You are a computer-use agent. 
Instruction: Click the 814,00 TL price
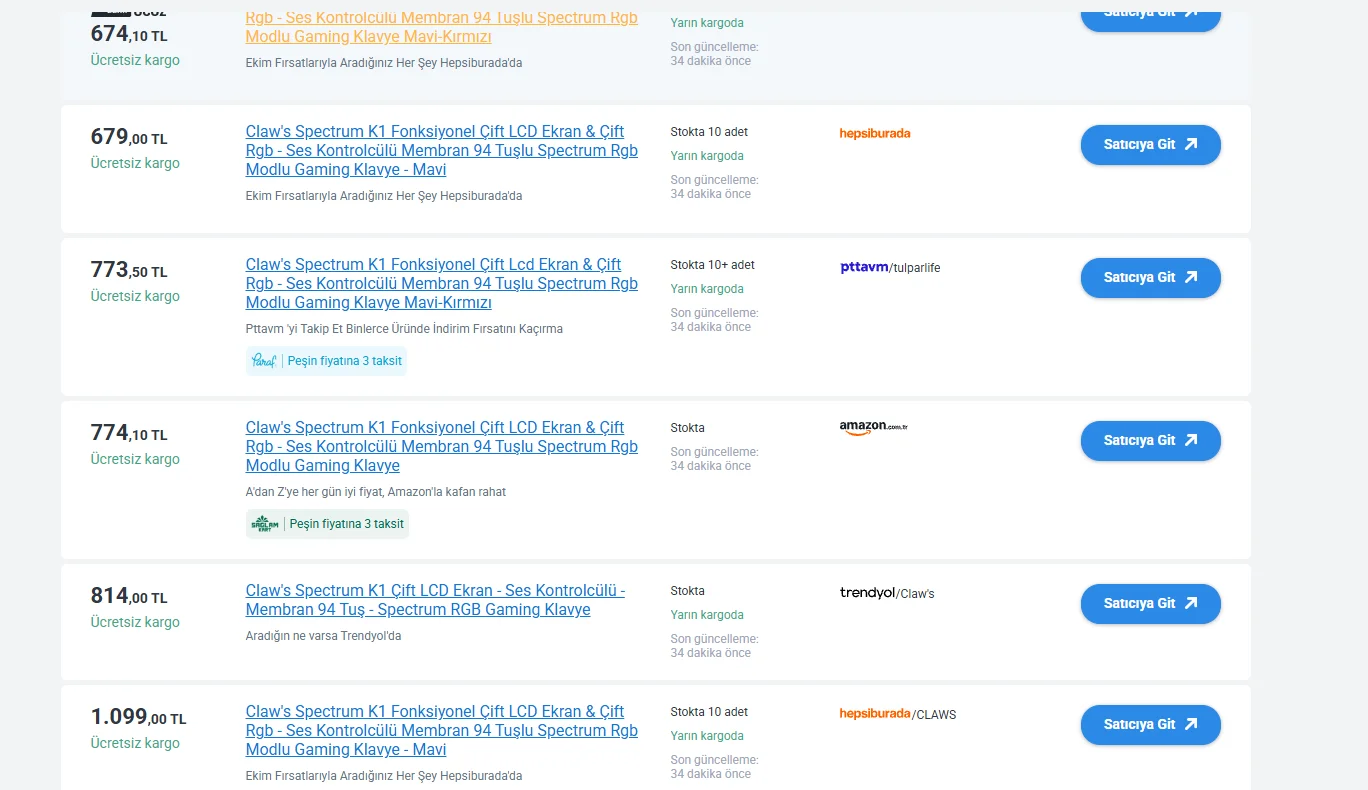[x=129, y=596]
